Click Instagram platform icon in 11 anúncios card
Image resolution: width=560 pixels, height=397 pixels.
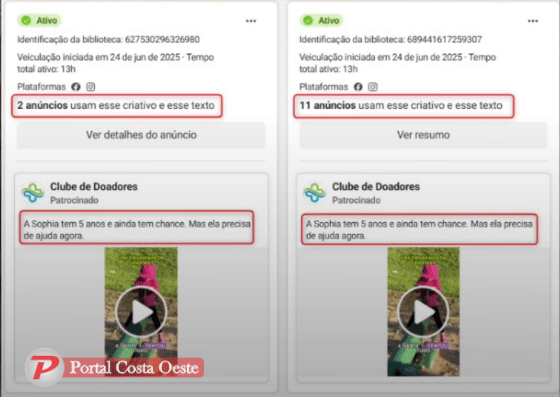(x=373, y=87)
